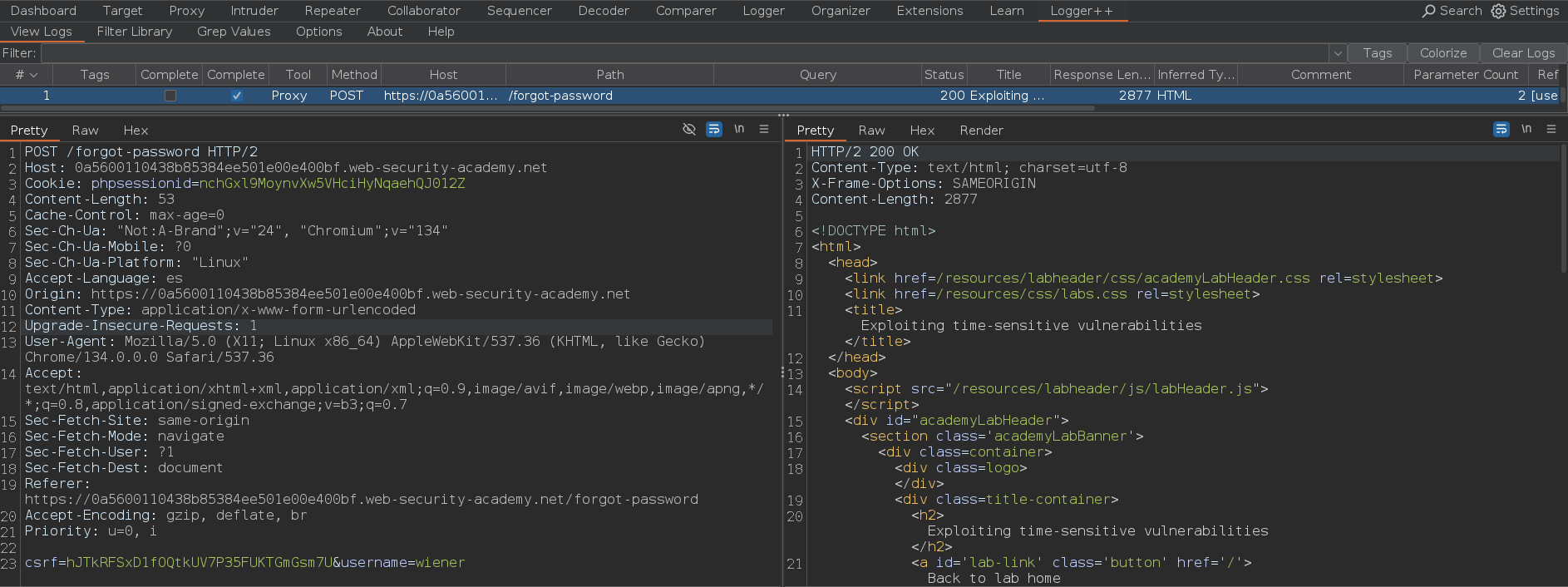1568x587 pixels.
Task: Clear all logs with Clear Logs
Action: click(1523, 53)
